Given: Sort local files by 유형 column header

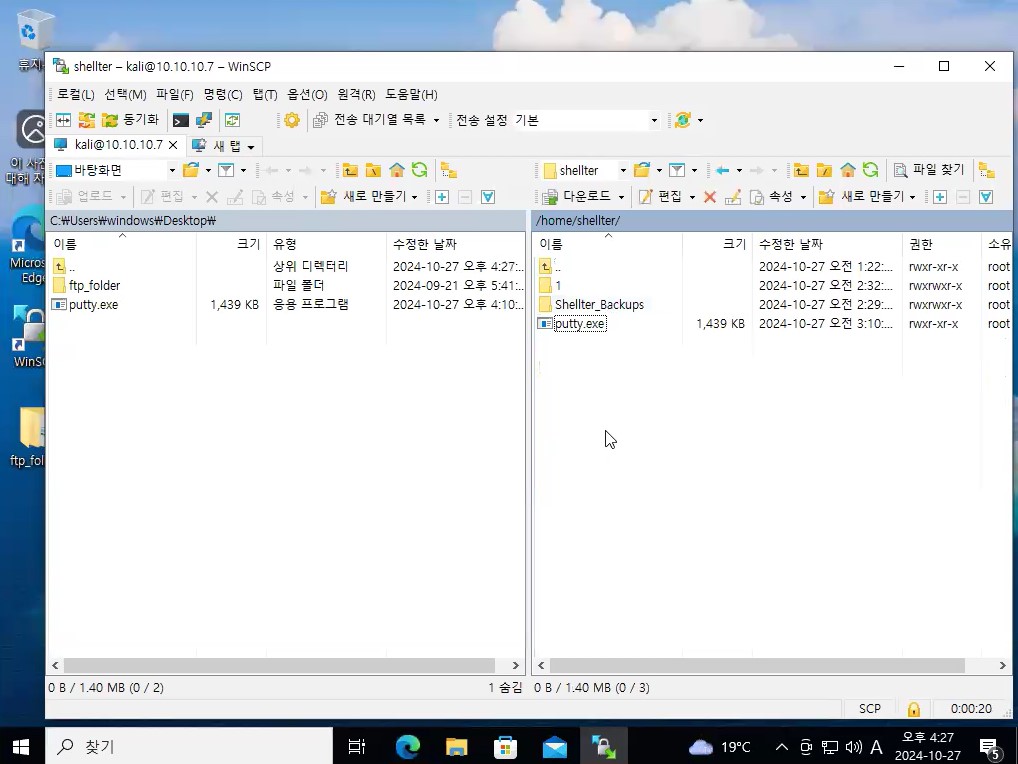Looking at the screenshot, I should point(326,244).
